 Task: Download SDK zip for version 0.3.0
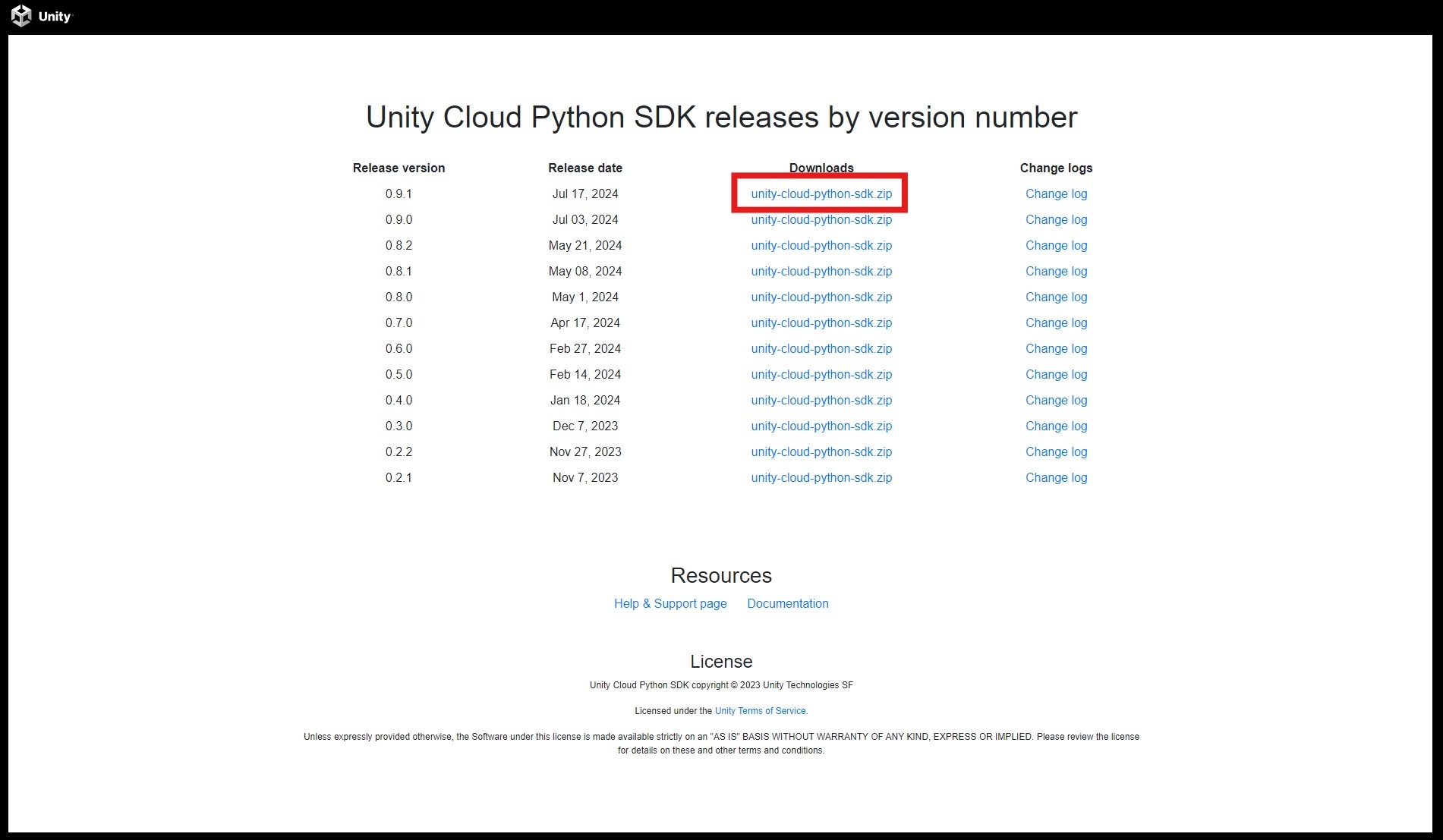821,426
